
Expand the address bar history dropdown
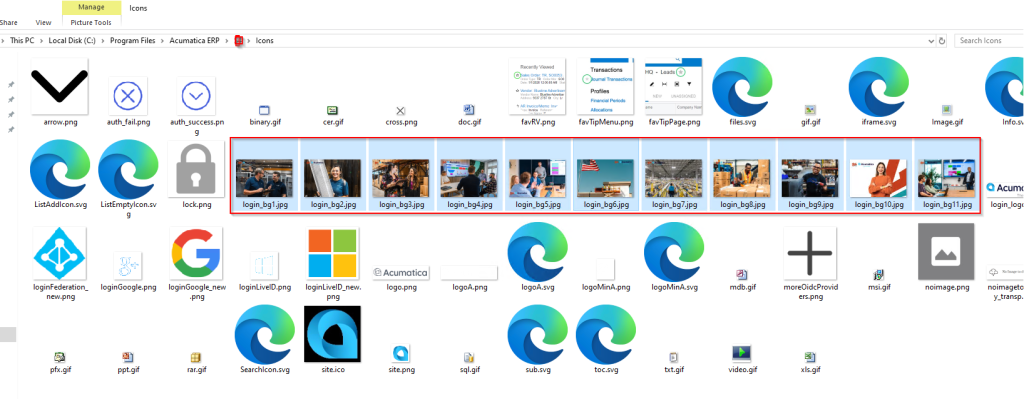click(931, 40)
